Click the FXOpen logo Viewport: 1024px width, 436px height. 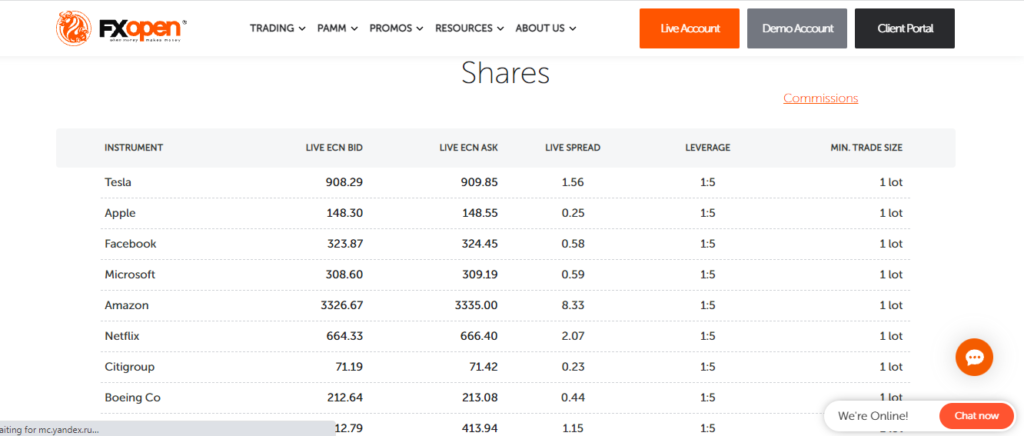[121, 28]
